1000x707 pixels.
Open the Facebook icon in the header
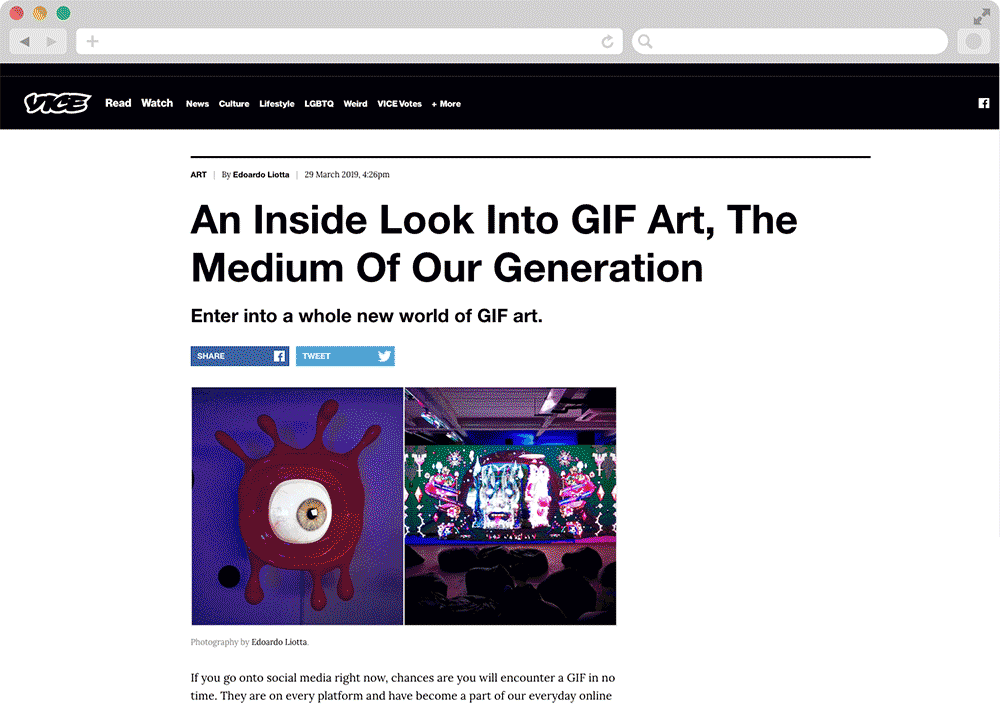coord(983,103)
